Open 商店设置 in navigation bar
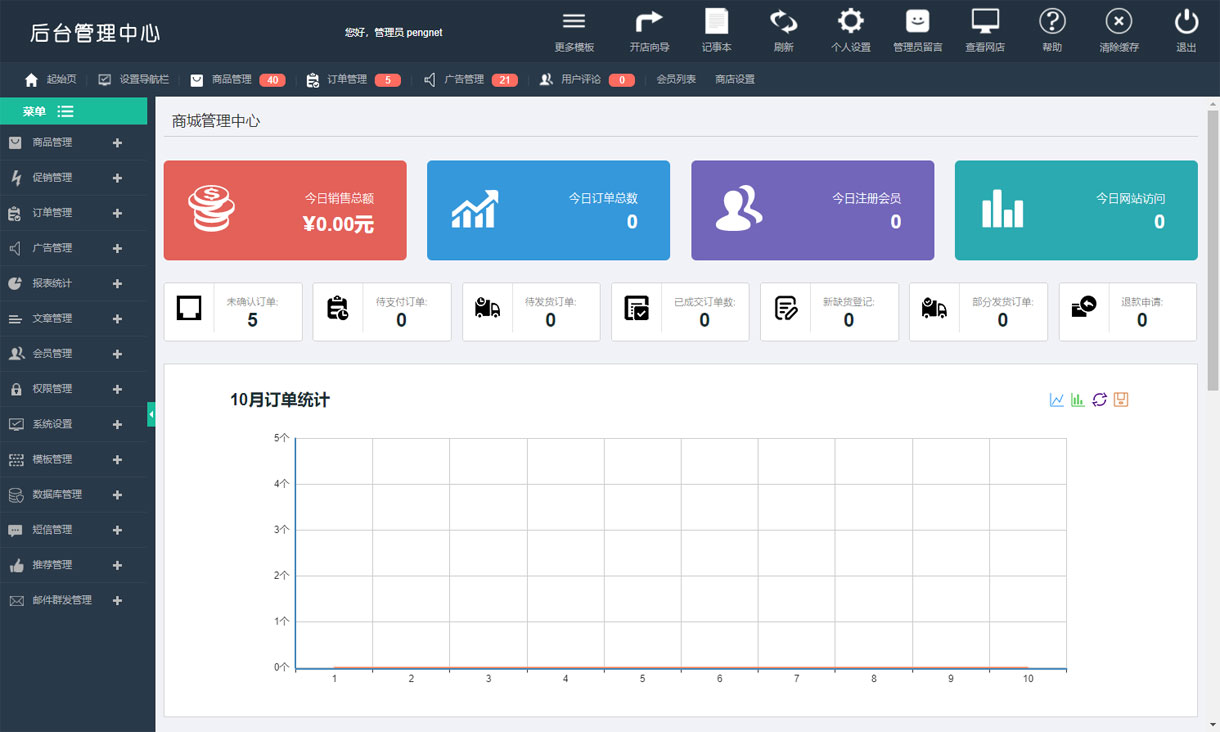Screen dimensions: 1220x732 pos(735,80)
